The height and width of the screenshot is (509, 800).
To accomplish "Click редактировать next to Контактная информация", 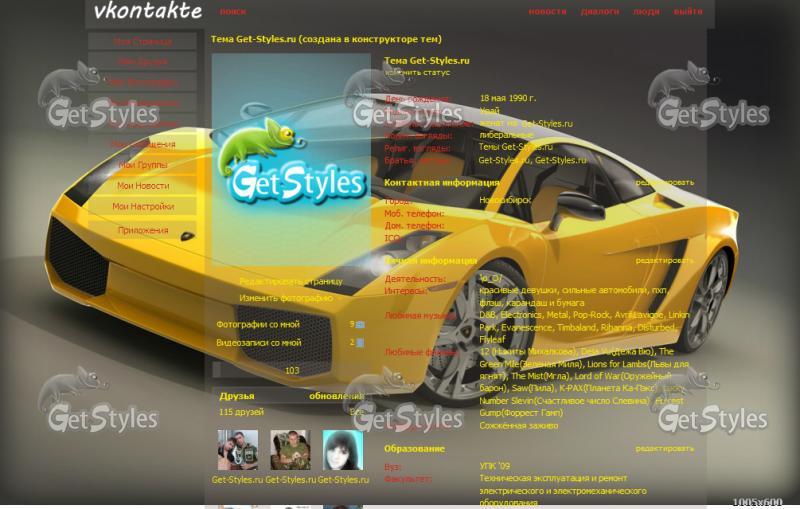I will click(664, 183).
